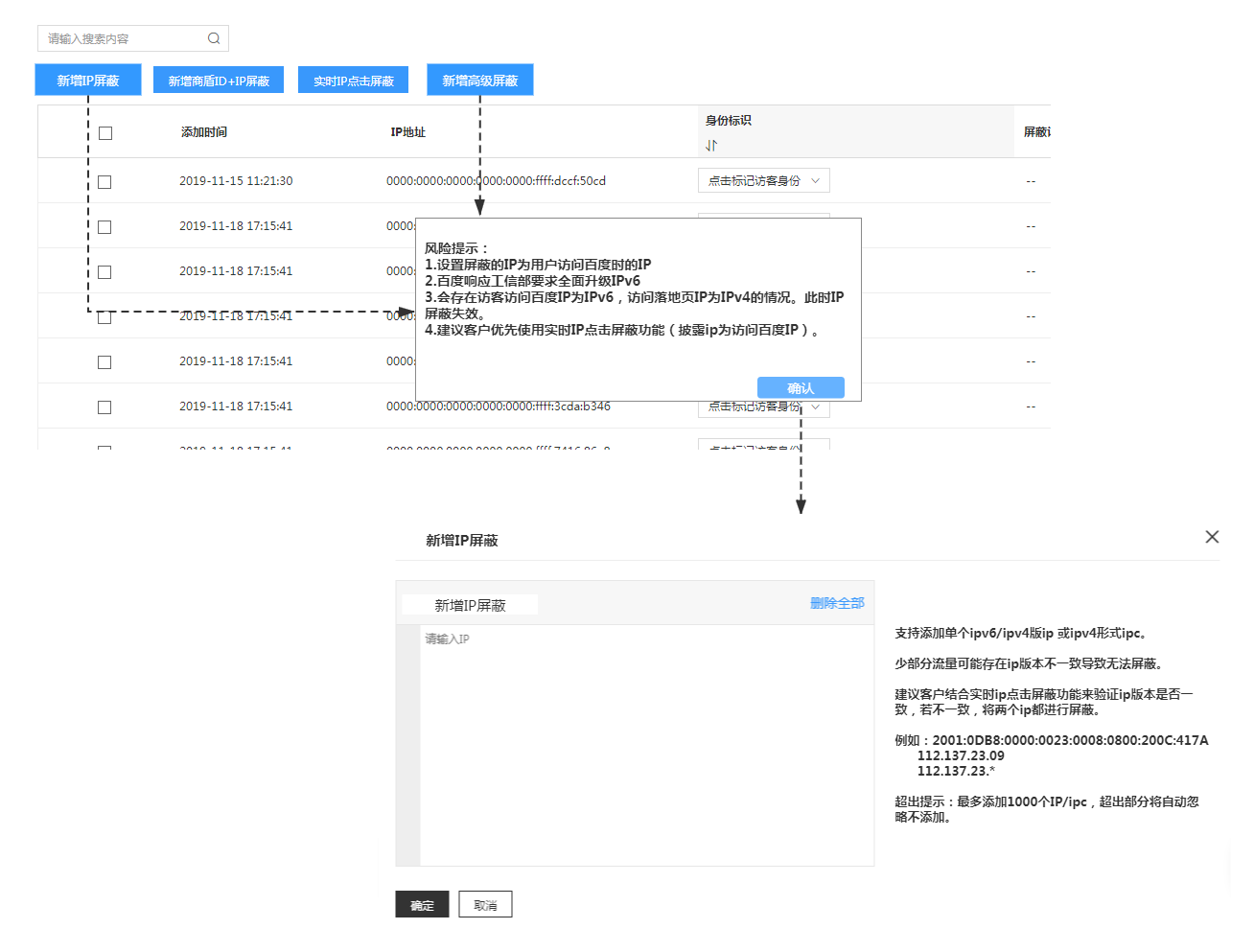Click 删除全部 to clear all IPs
This screenshot has height=952, width=1254.
tap(835, 602)
